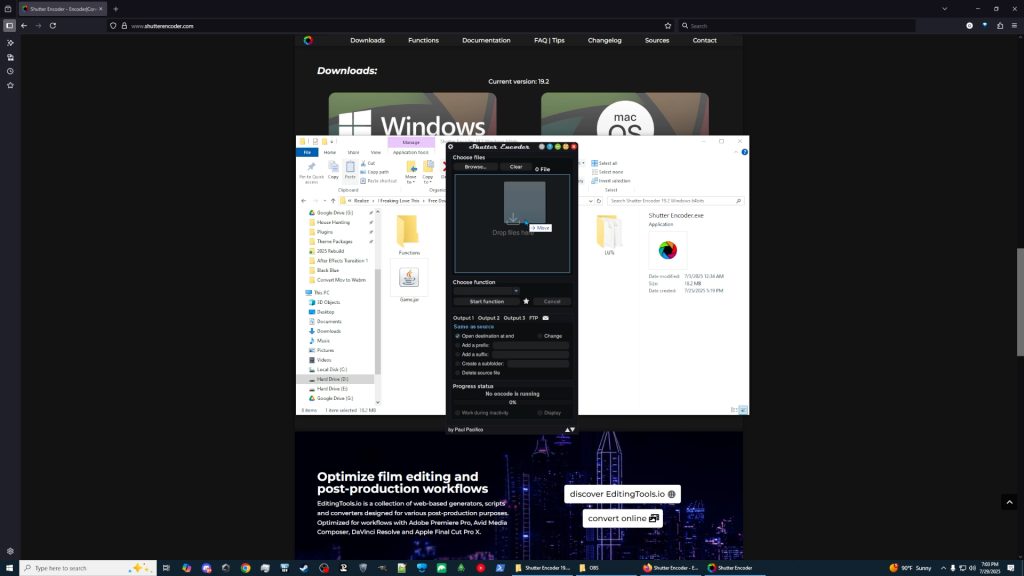Viewport: 1024px width, 576px height.
Task: Reload the browser page
Action: pyautogui.click(x=53, y=26)
